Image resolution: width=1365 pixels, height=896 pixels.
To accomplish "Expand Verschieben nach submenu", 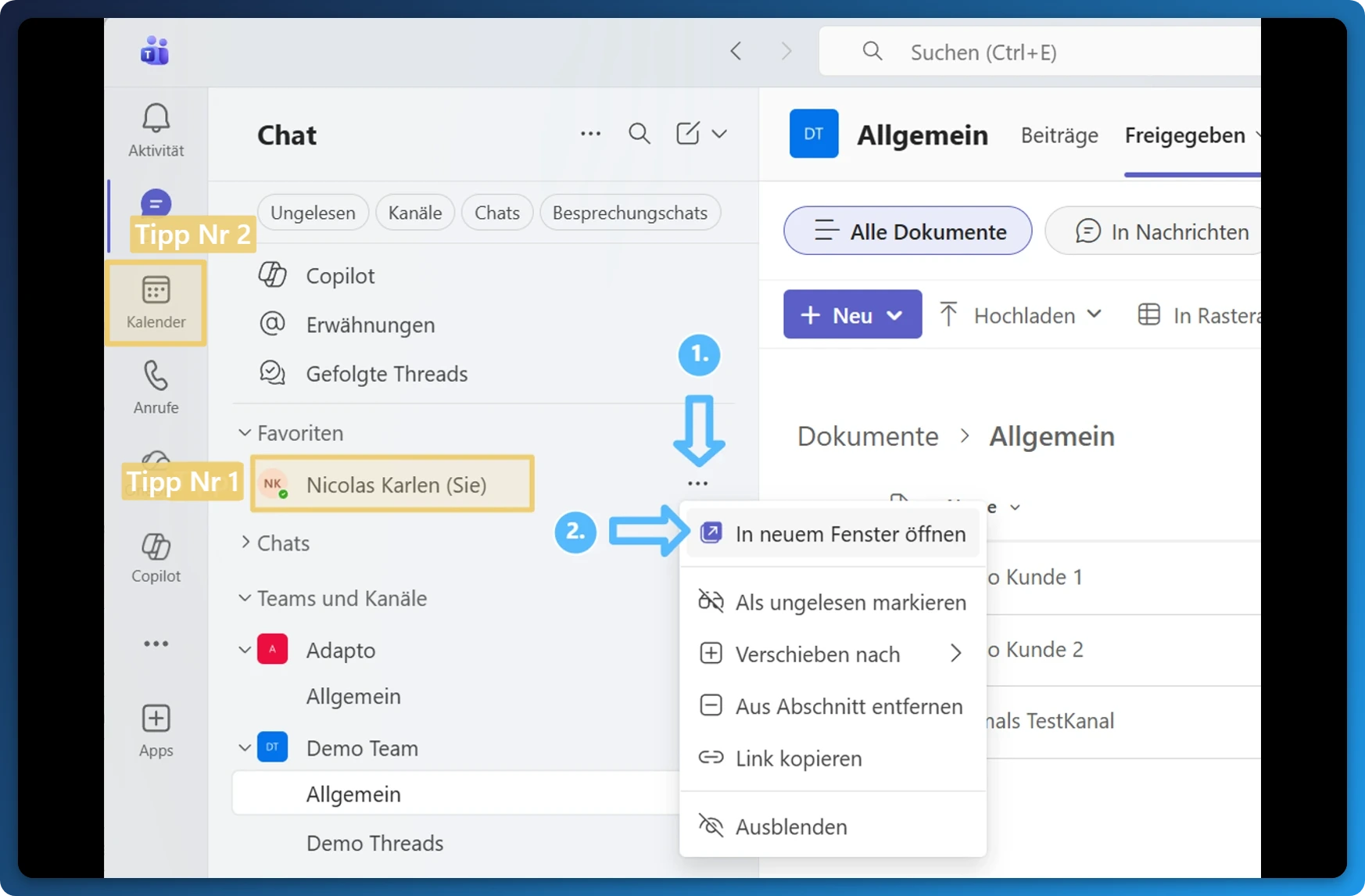I will click(x=832, y=654).
